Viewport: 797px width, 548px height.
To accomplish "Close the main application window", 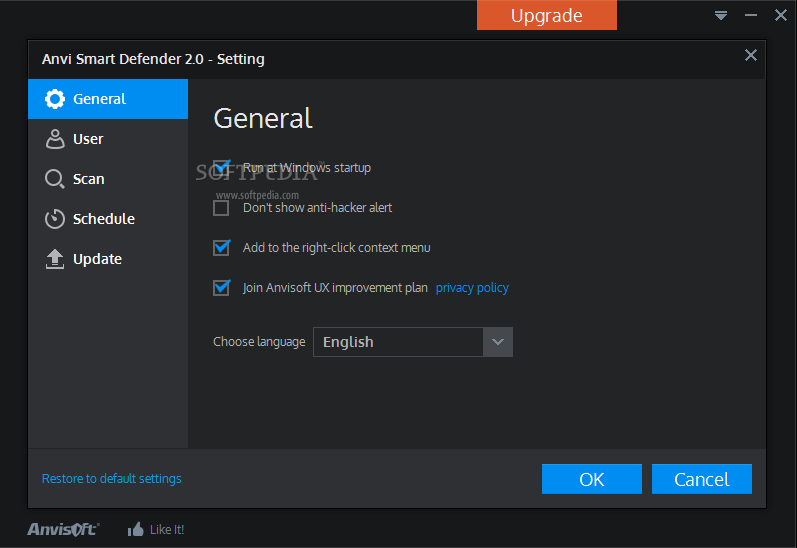I will click(781, 15).
